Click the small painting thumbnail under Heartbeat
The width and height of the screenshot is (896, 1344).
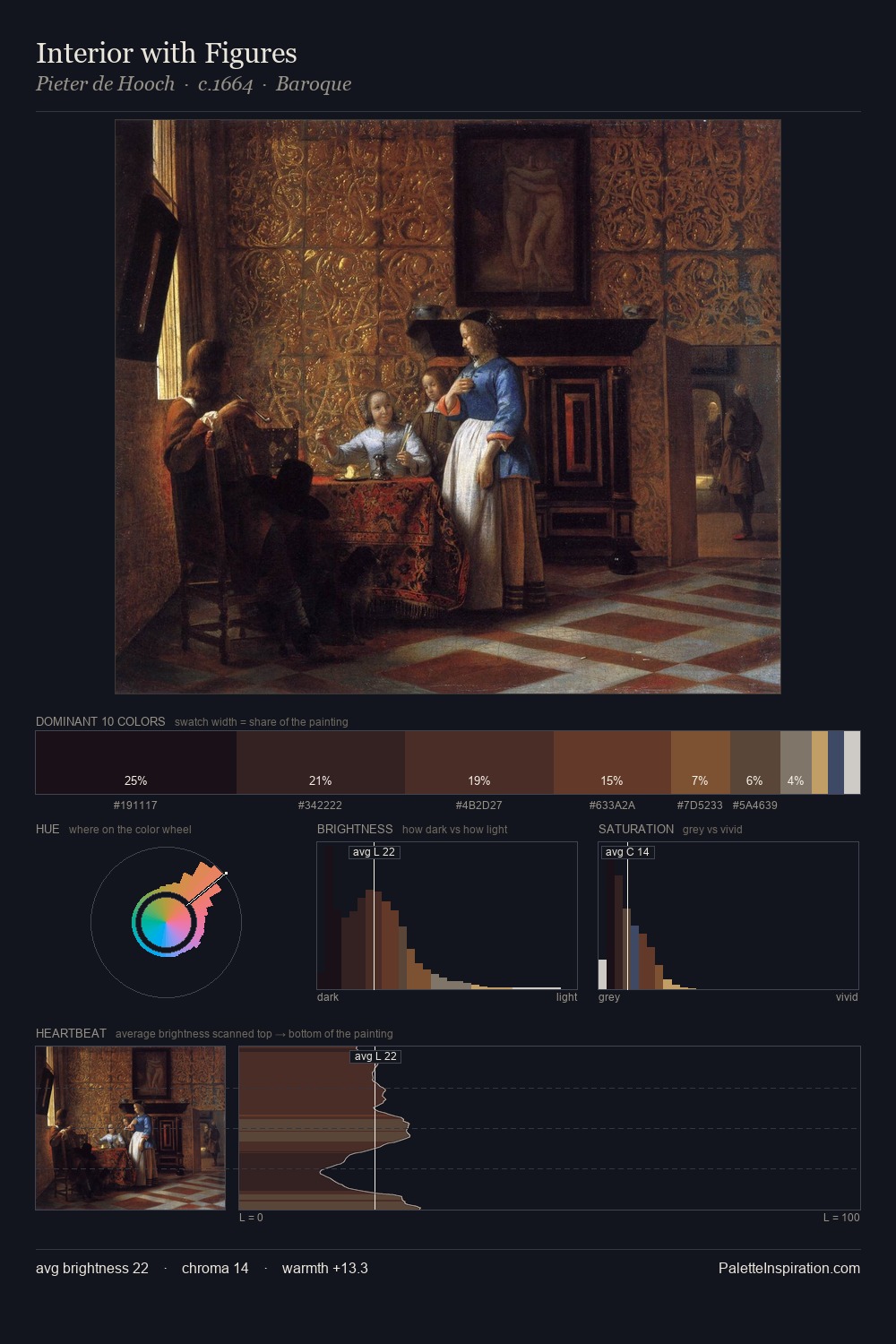coord(131,1128)
